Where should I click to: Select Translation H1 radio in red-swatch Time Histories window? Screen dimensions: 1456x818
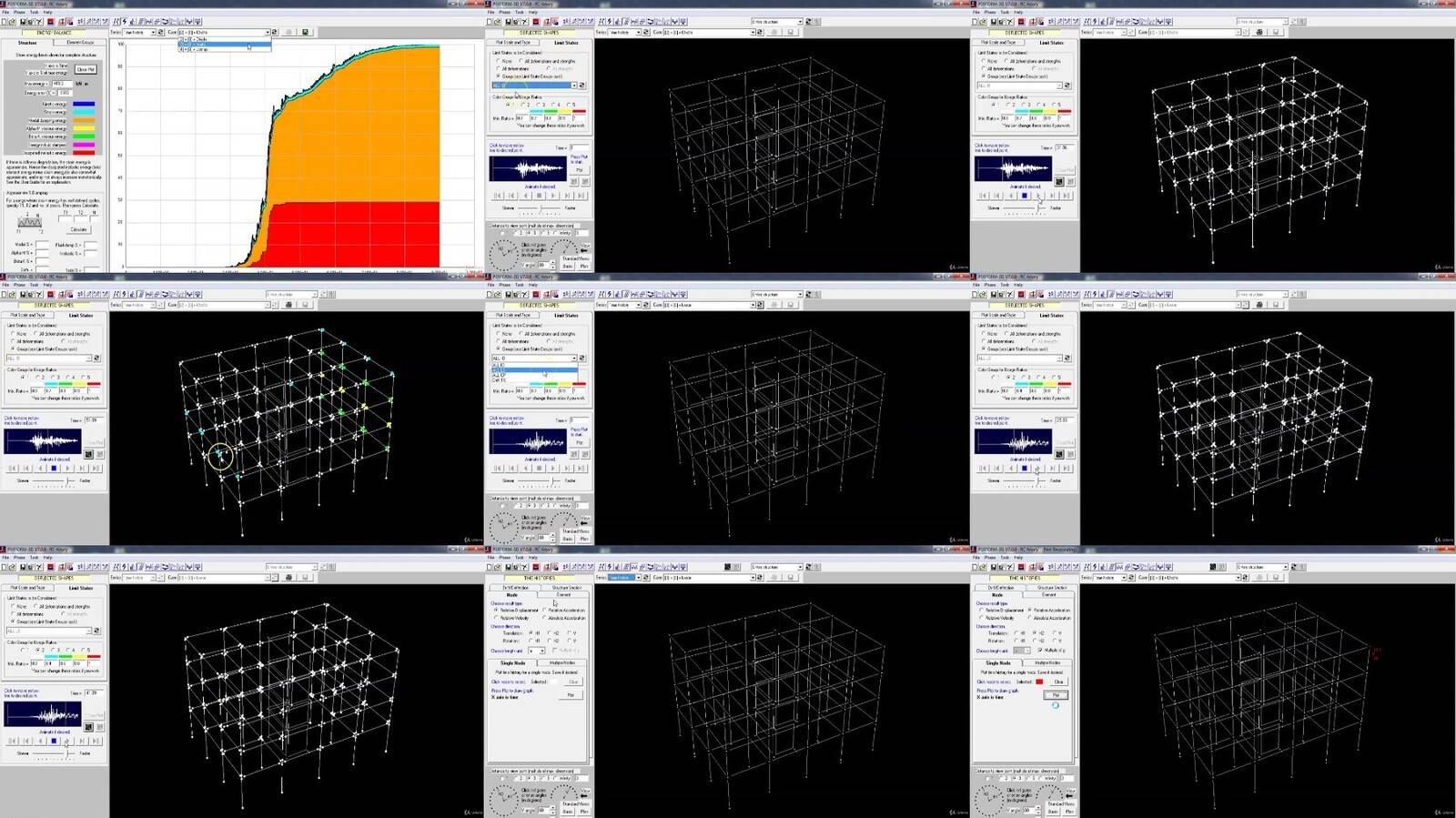click(1016, 632)
